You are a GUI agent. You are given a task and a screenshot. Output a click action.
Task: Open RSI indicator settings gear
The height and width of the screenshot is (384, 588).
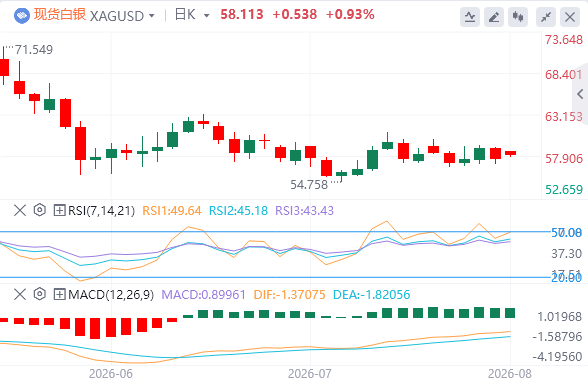[39, 210]
